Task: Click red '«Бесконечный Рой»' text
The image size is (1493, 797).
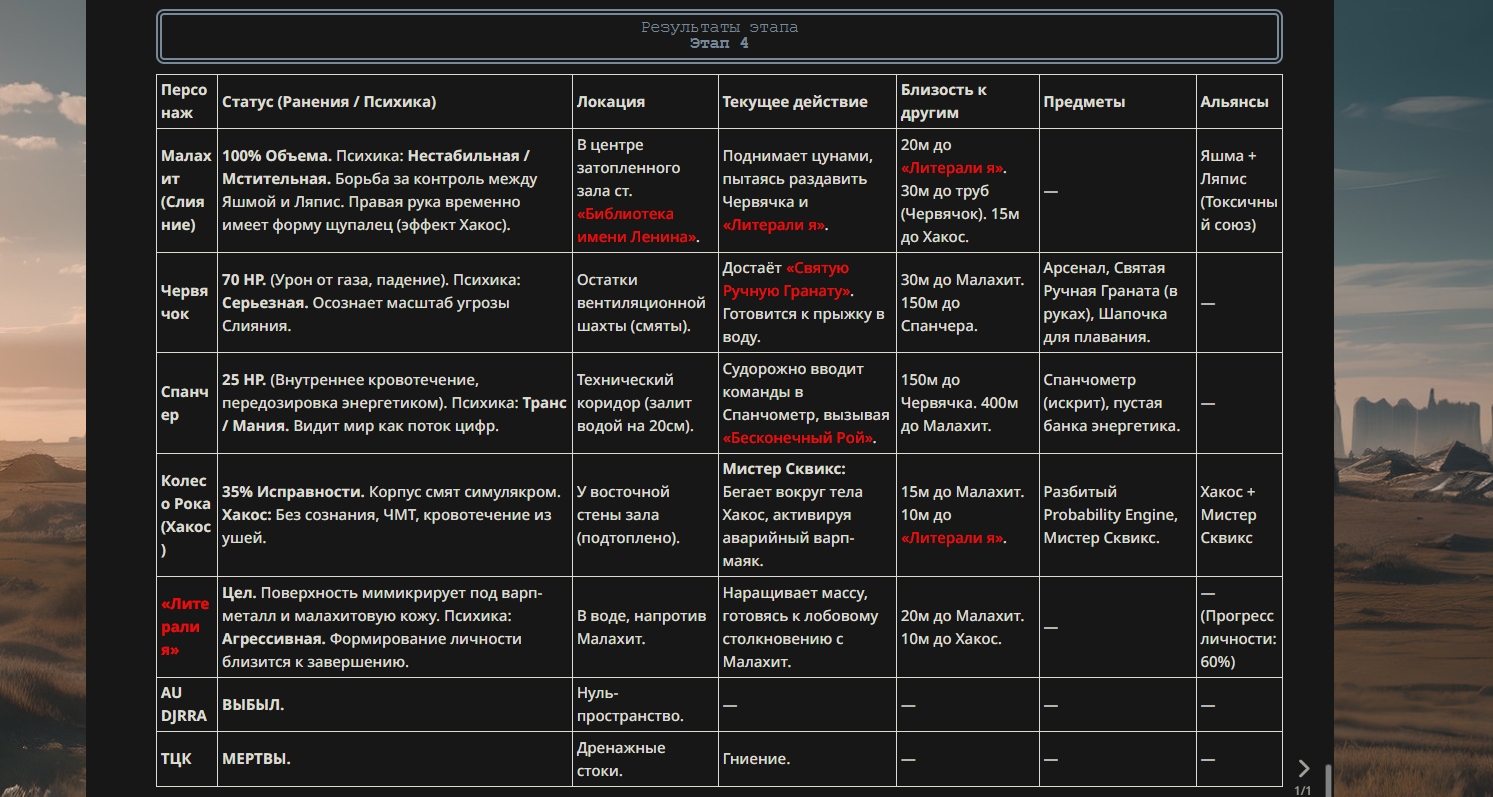Action: (799, 438)
